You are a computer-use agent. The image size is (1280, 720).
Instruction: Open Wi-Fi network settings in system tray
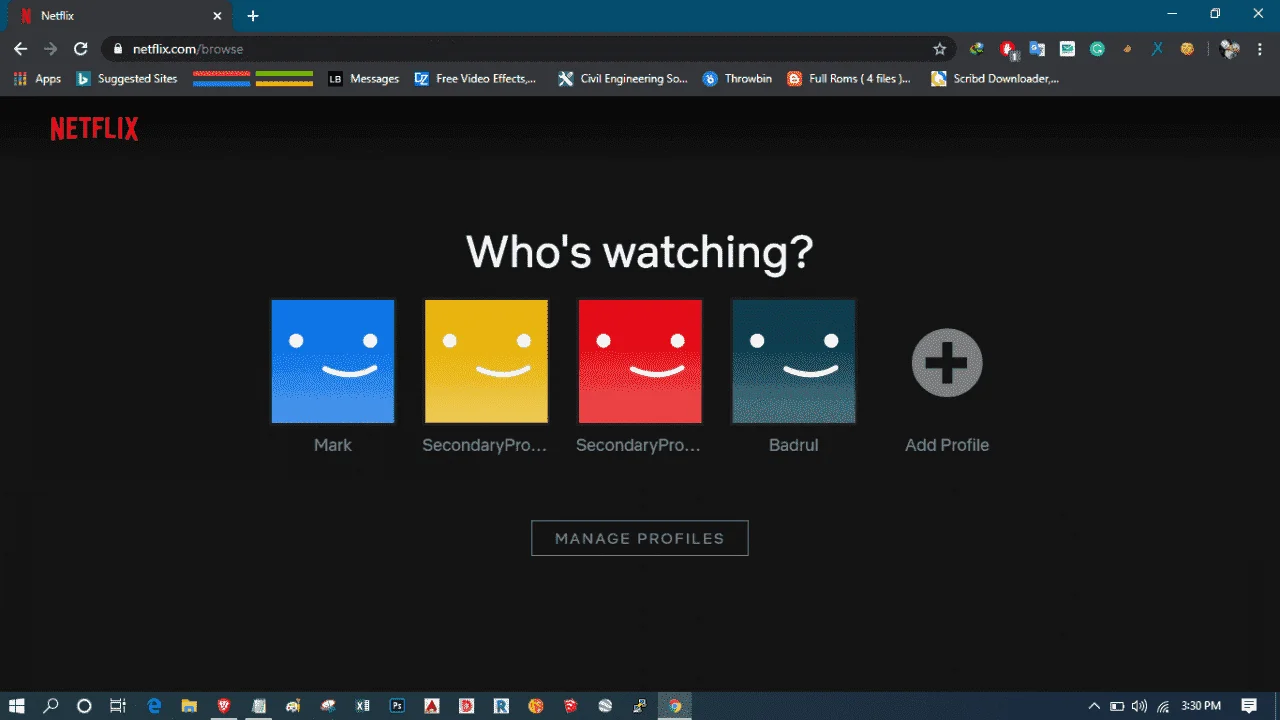(x=1161, y=706)
